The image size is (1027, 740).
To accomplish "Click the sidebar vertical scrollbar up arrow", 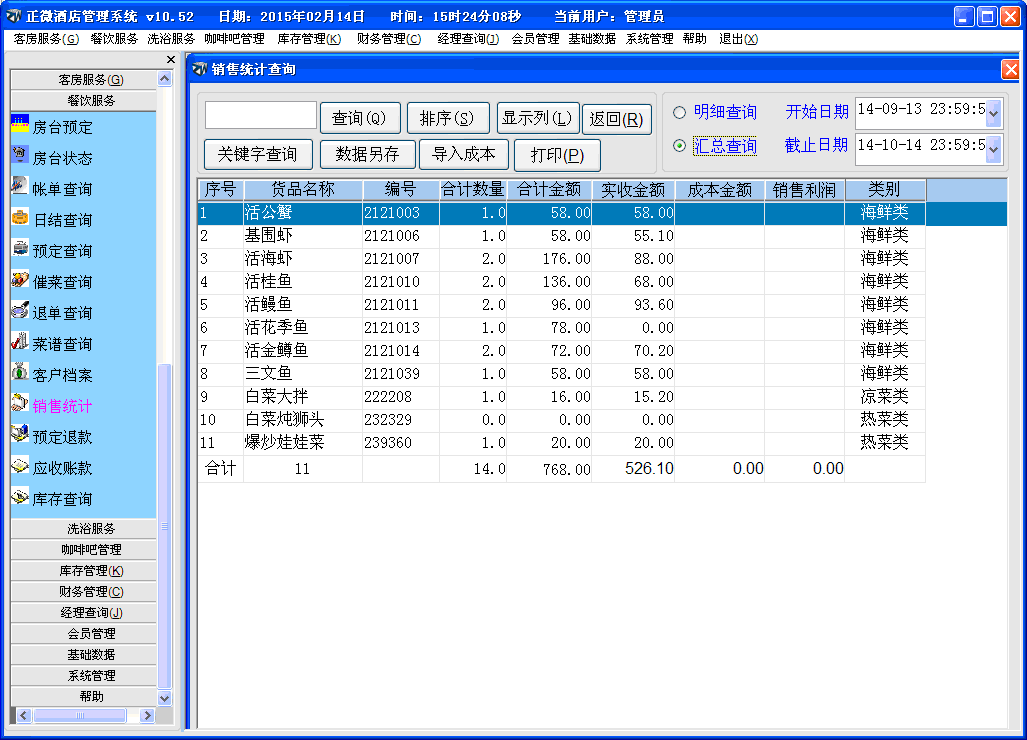I will (x=164, y=79).
